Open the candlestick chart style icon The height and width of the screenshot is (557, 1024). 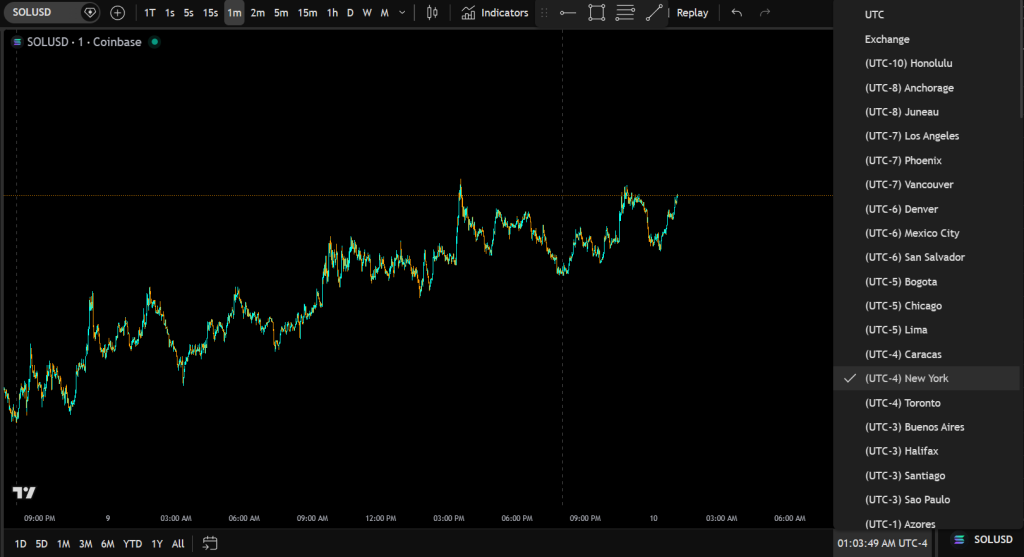pos(432,13)
